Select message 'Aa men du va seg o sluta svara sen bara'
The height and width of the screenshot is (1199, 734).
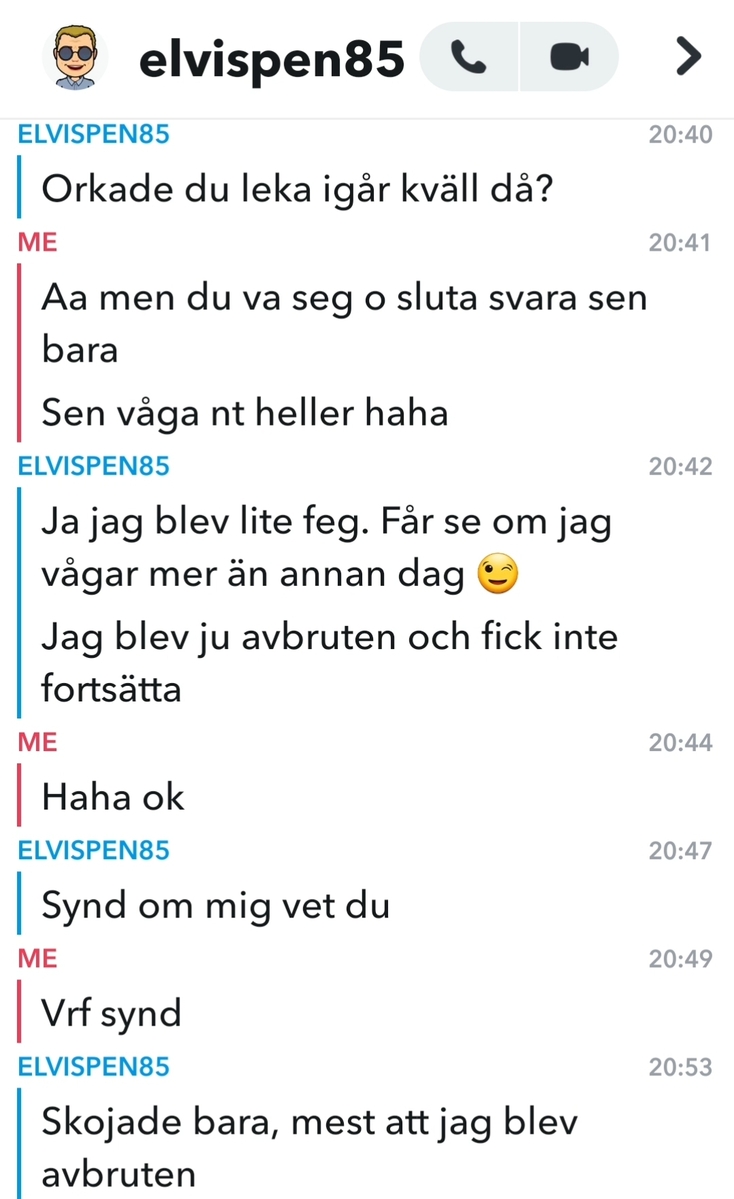pos(344,323)
